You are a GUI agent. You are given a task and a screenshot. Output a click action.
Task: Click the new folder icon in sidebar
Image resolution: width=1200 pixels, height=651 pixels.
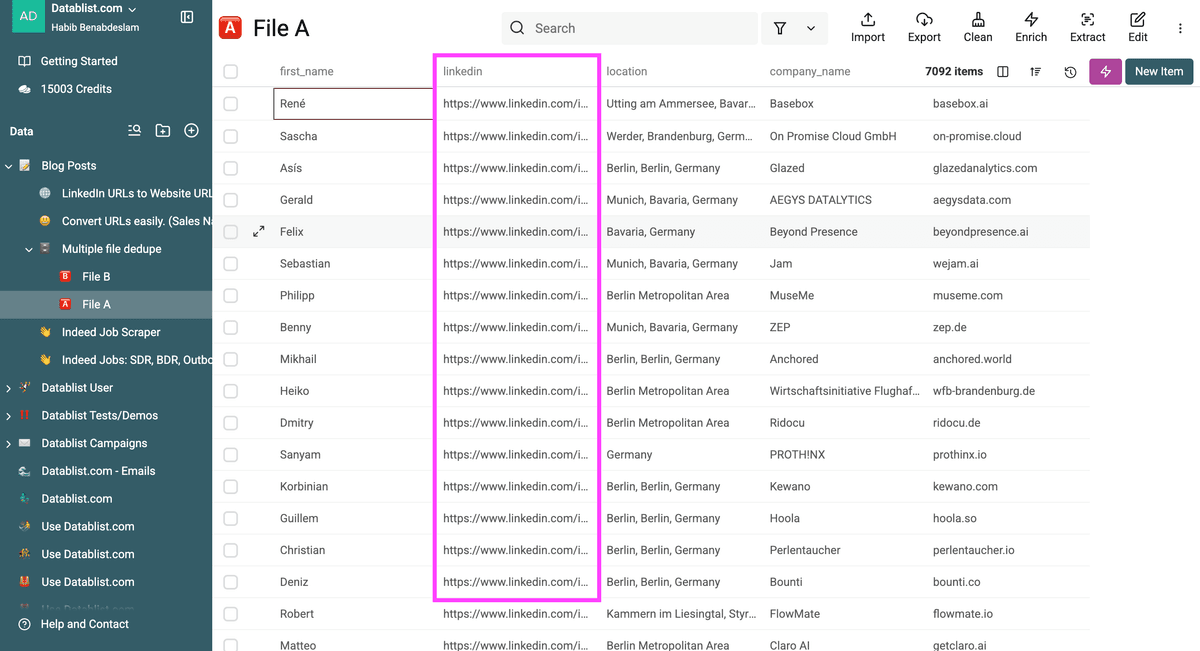click(163, 131)
